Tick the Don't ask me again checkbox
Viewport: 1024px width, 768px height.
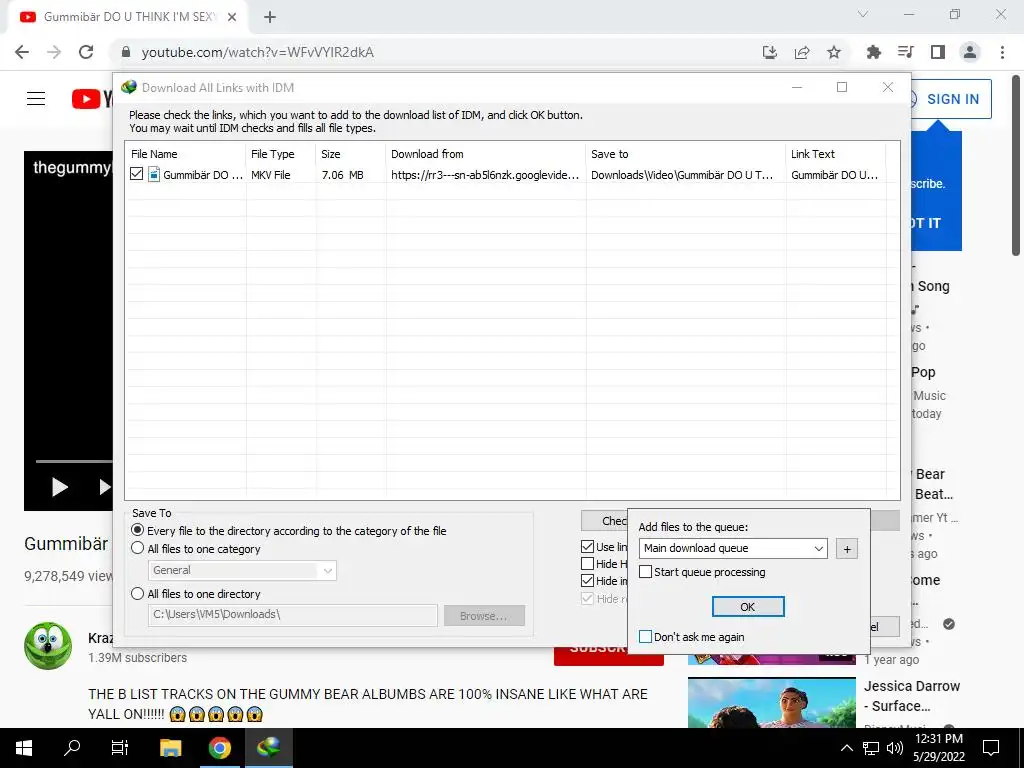[646, 637]
